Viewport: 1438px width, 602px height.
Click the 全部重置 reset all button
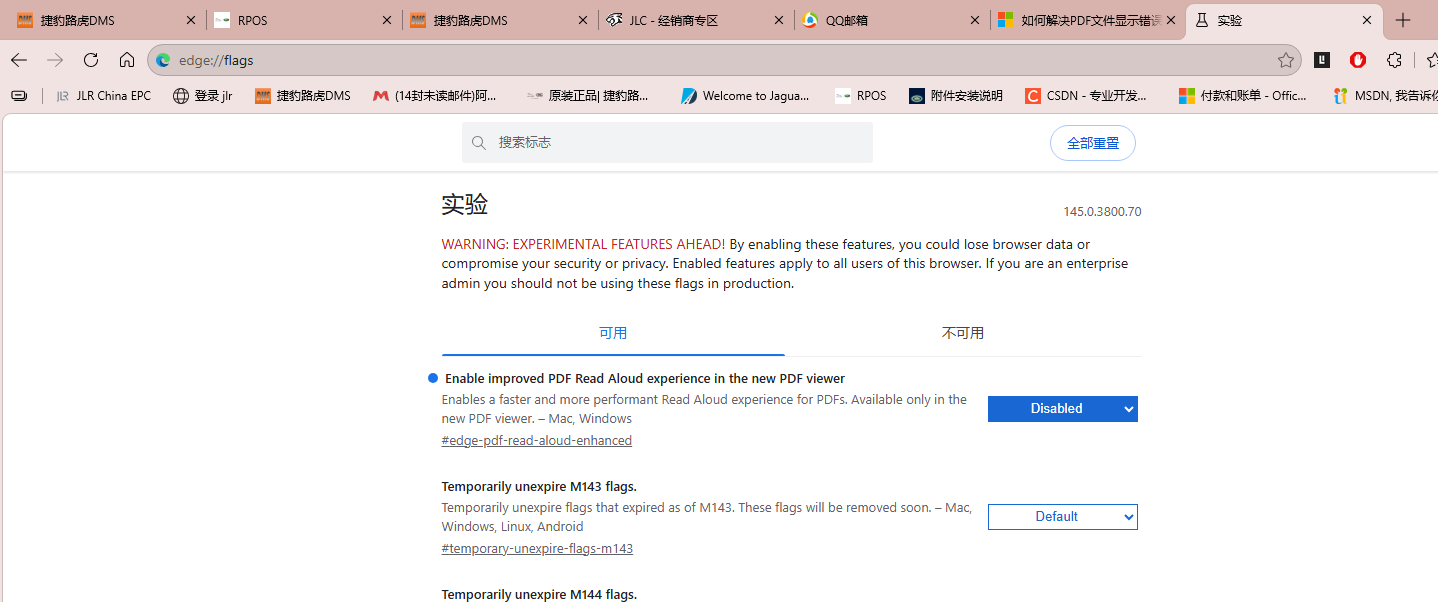point(1093,143)
